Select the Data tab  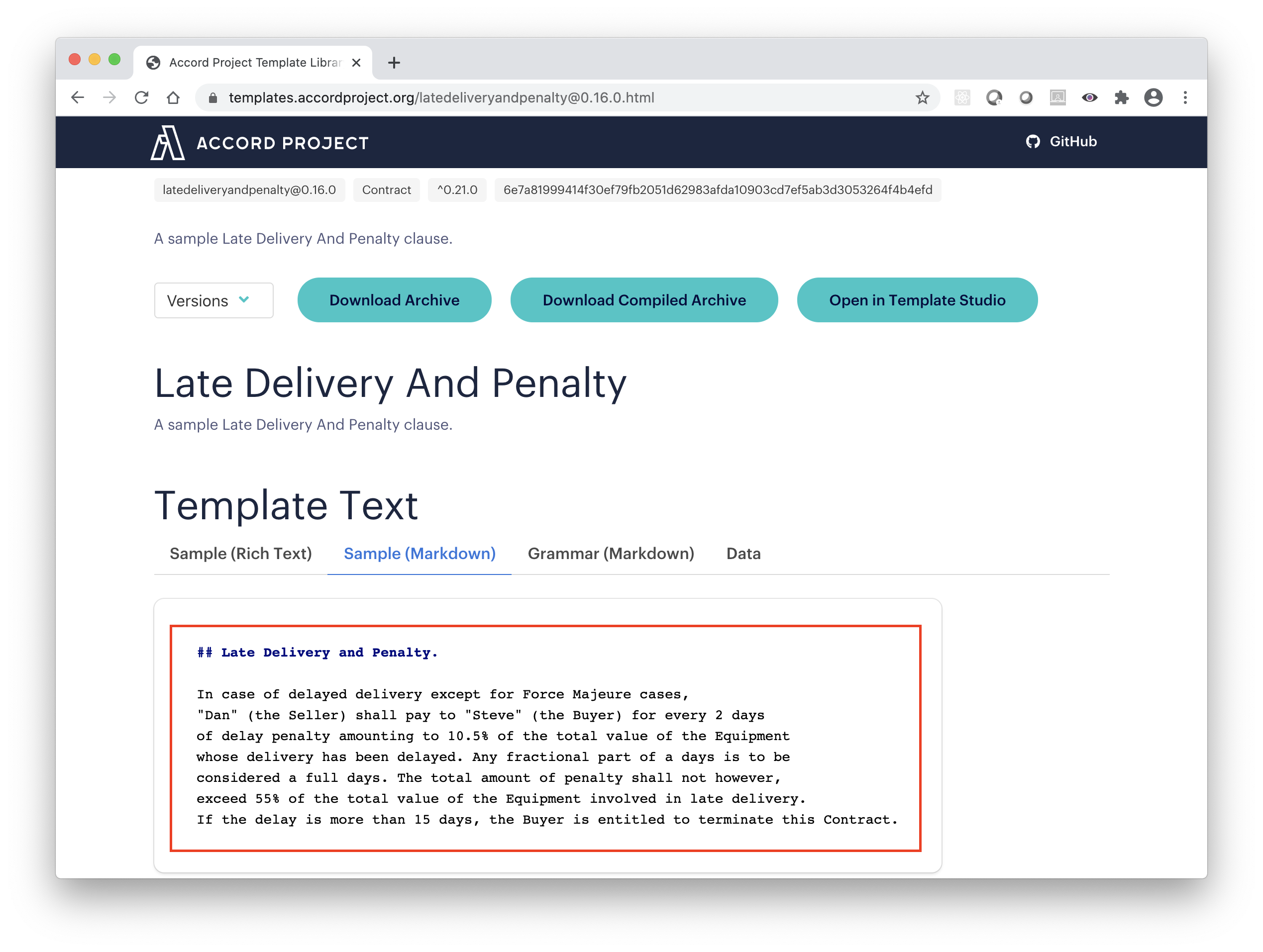click(x=743, y=553)
